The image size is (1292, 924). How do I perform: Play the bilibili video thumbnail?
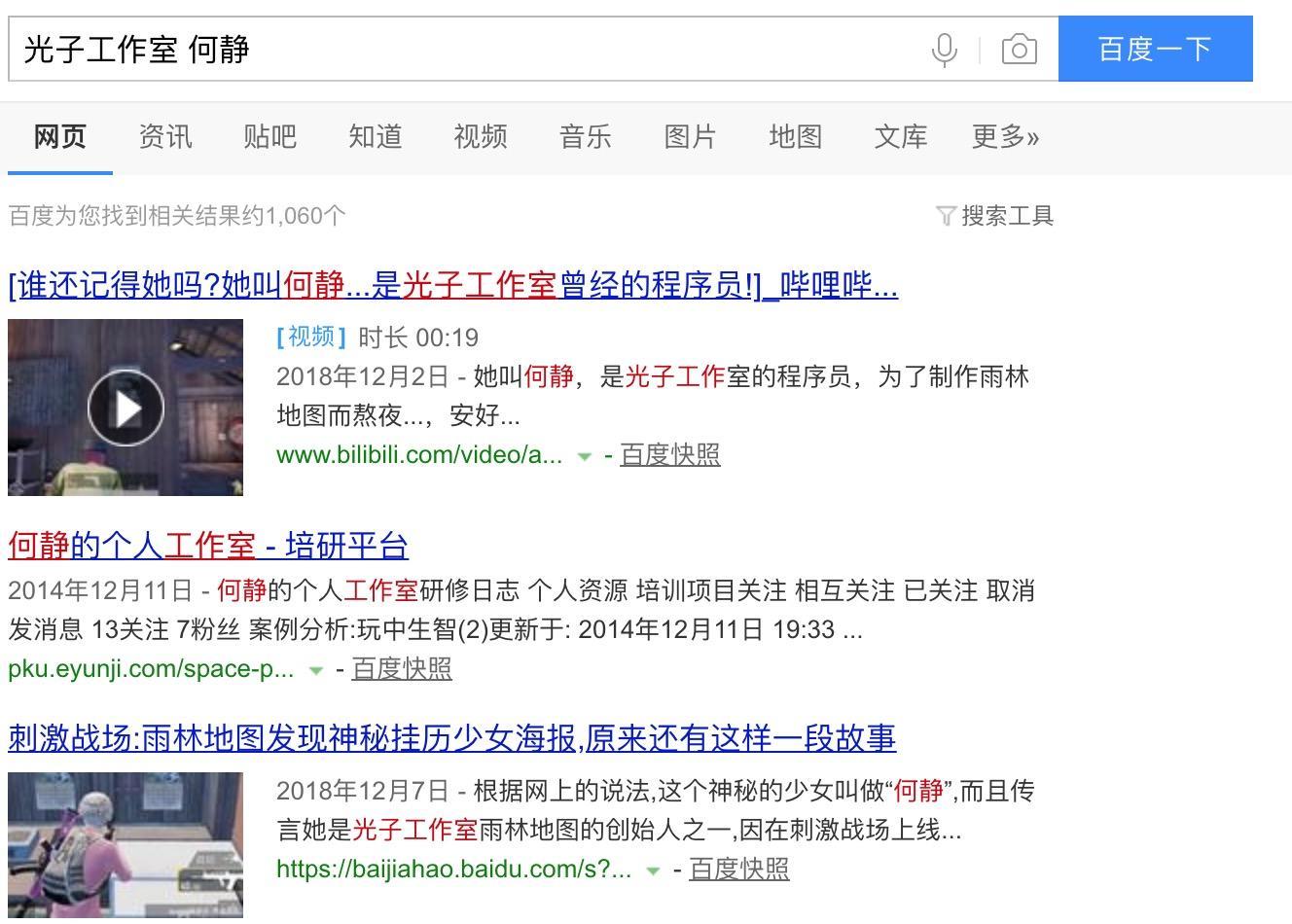(x=126, y=408)
